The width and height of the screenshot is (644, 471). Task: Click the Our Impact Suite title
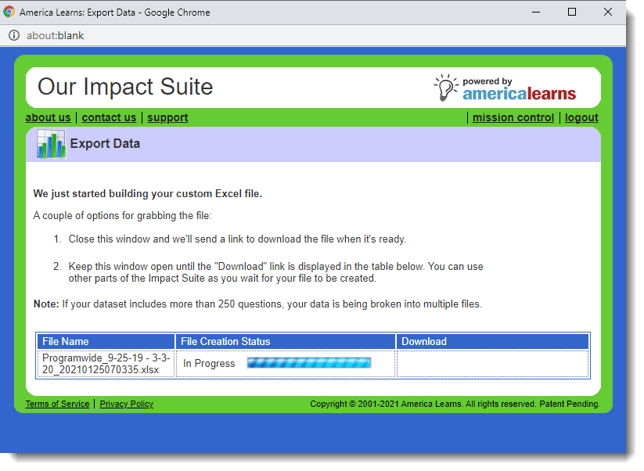pos(125,87)
